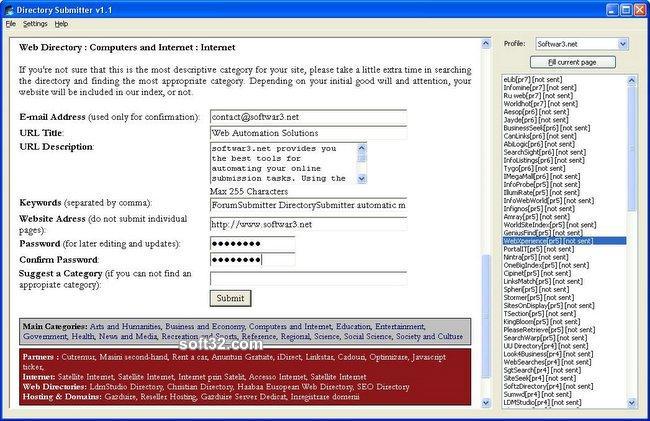Click the Directory Submitter title bar icon

tap(10, 10)
